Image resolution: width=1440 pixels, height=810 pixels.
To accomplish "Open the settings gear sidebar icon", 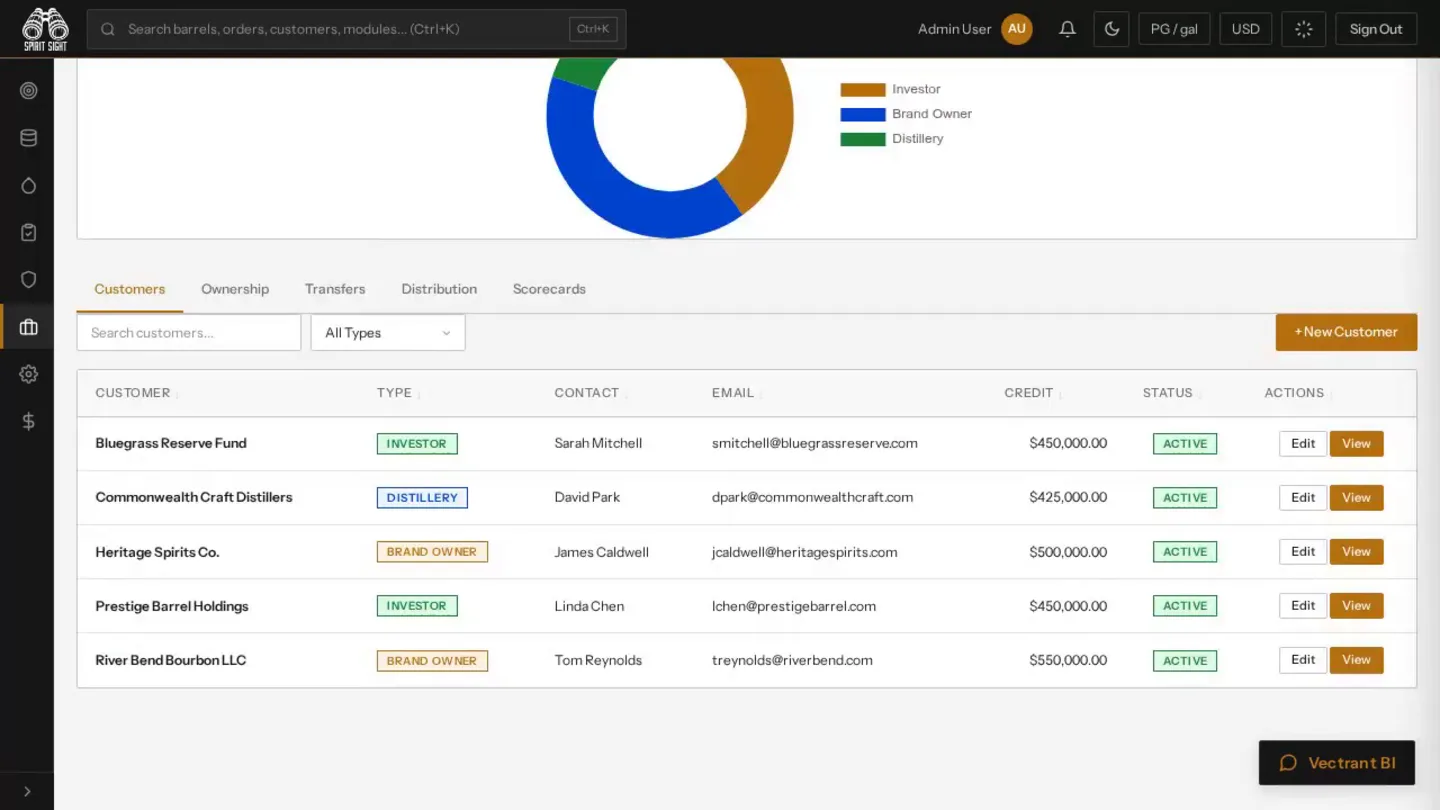I will pyautogui.click(x=28, y=374).
